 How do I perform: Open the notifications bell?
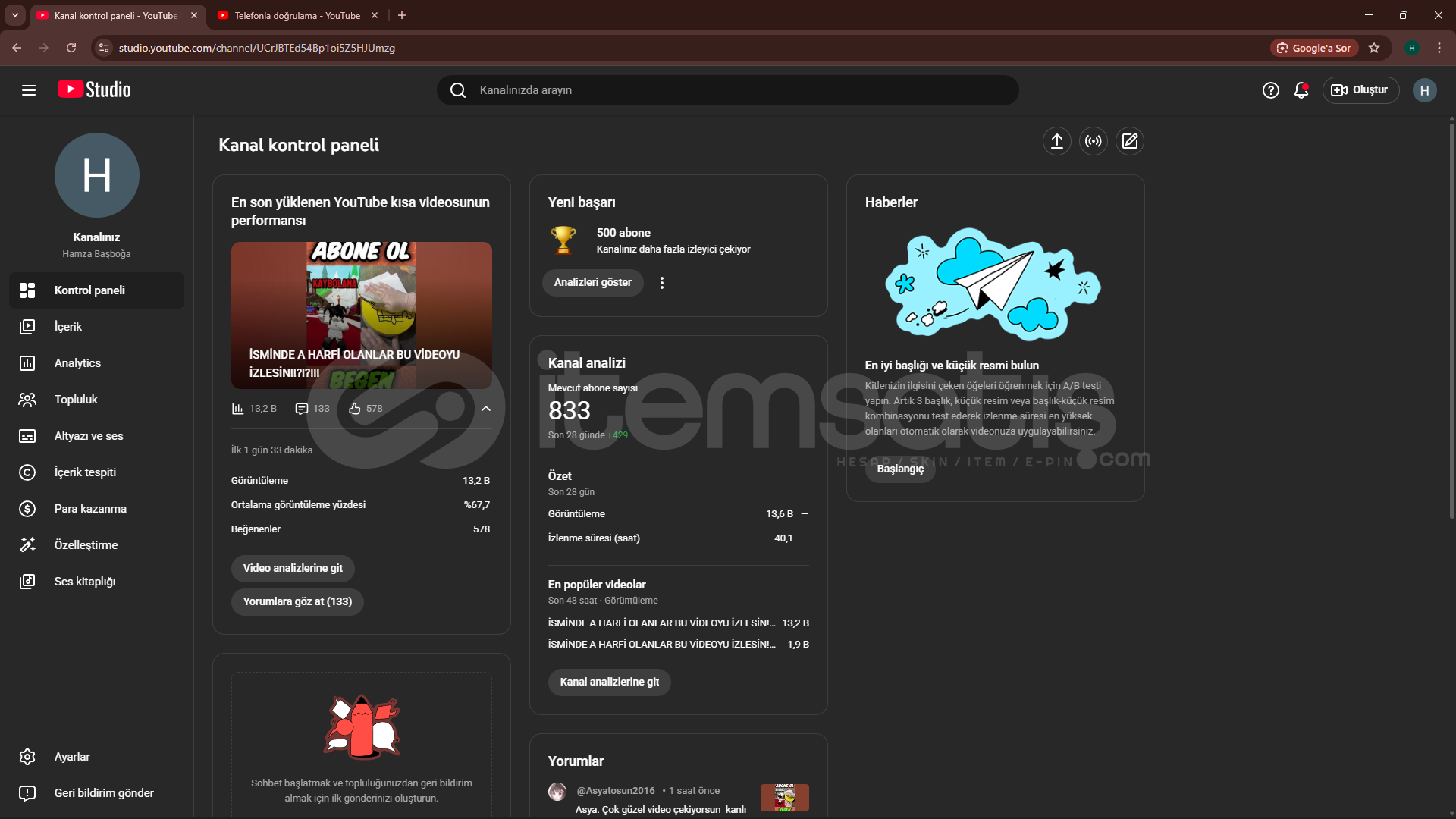coord(1301,90)
